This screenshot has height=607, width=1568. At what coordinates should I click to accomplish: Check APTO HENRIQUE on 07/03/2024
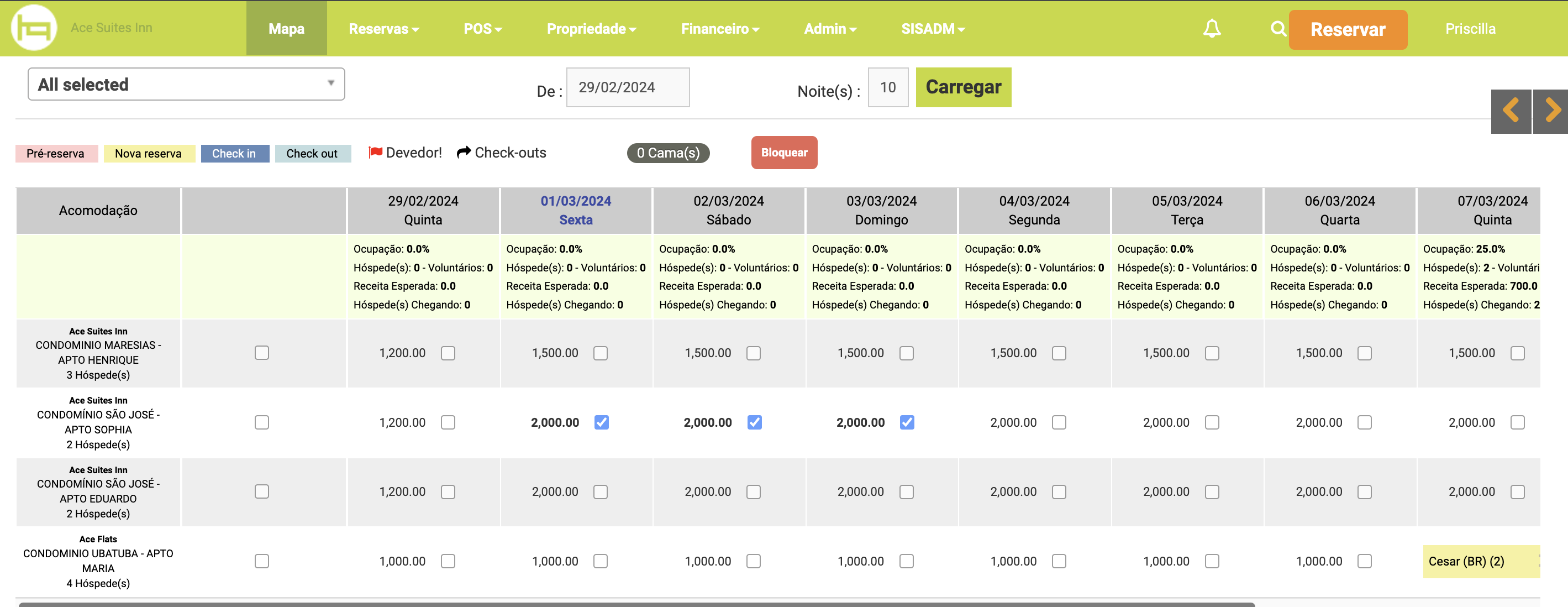pos(1518,353)
